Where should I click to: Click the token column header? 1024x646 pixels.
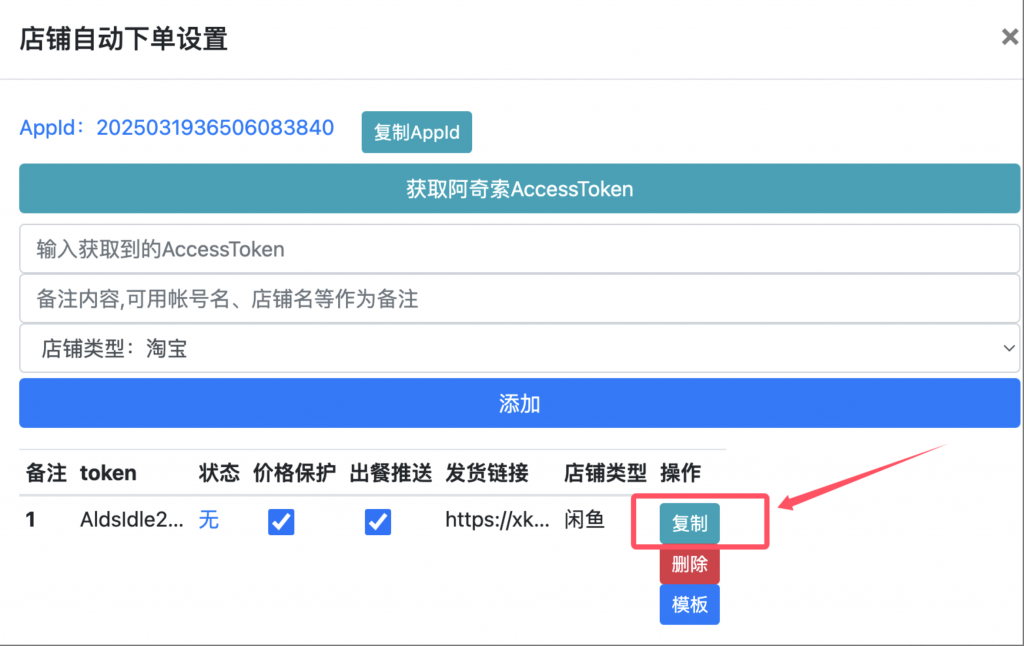pos(108,473)
